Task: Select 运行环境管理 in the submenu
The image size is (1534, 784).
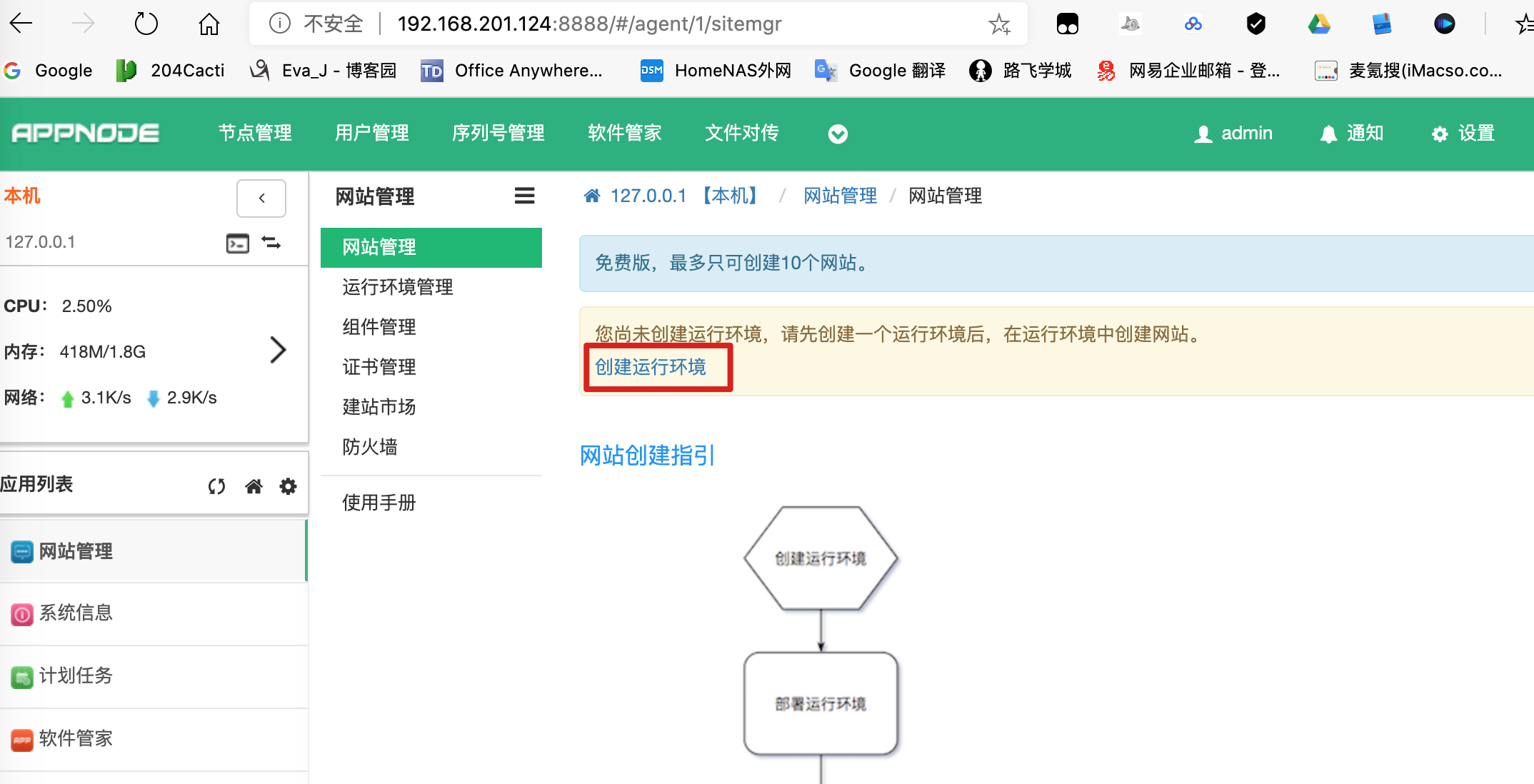Action: point(397,287)
